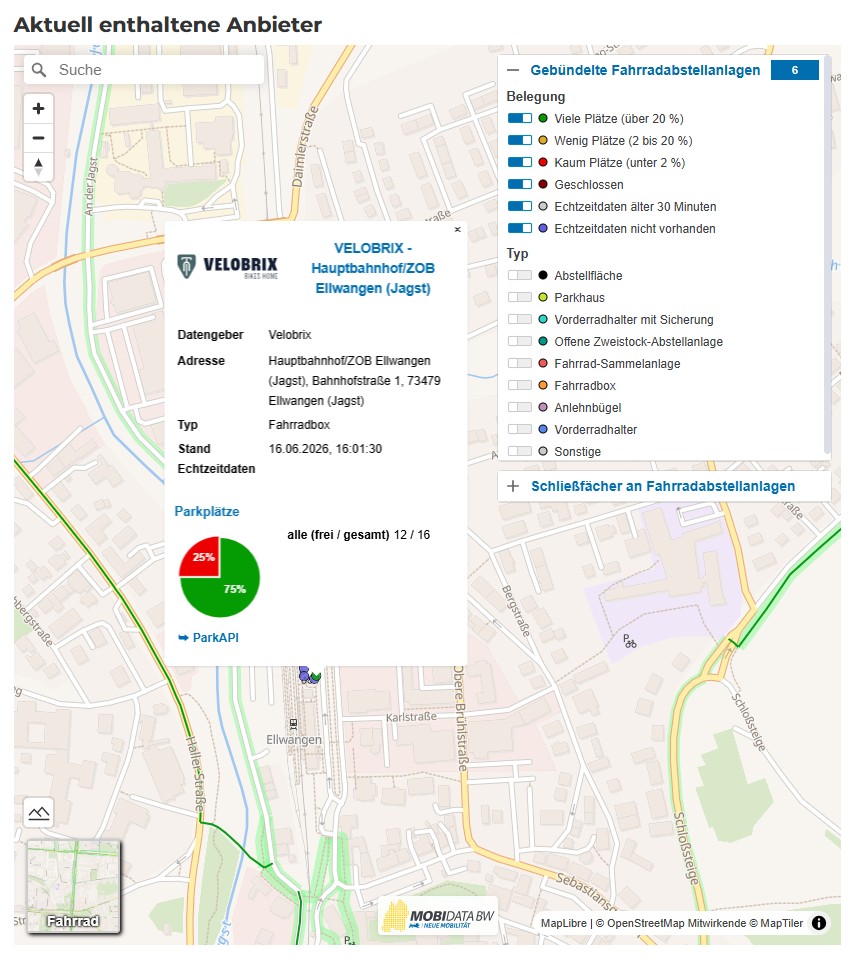Click red 25% pie chart segment
The width and height of the screenshot is (848, 961).
coord(201,556)
